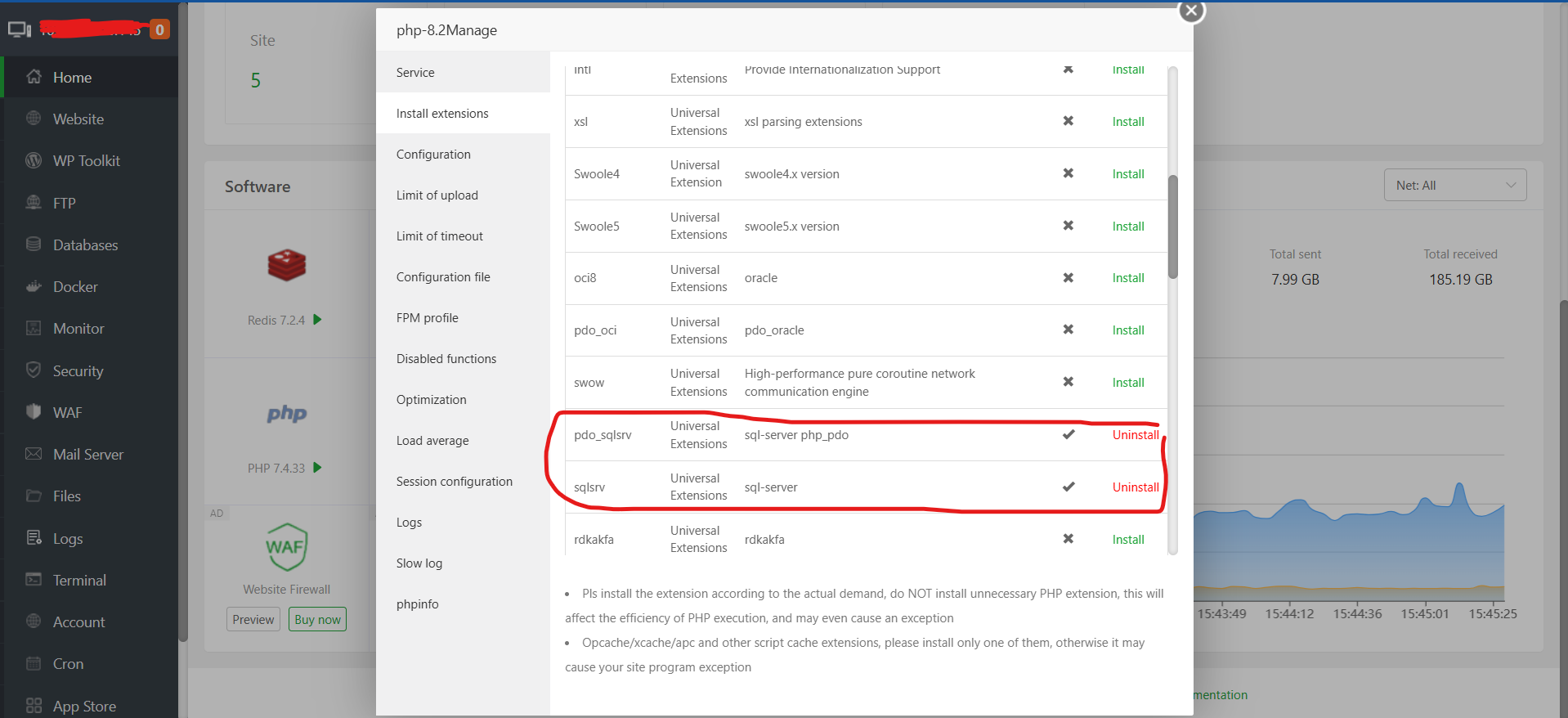This screenshot has height=718, width=1568.
Task: Open Docker via its whale icon
Action: click(x=34, y=286)
